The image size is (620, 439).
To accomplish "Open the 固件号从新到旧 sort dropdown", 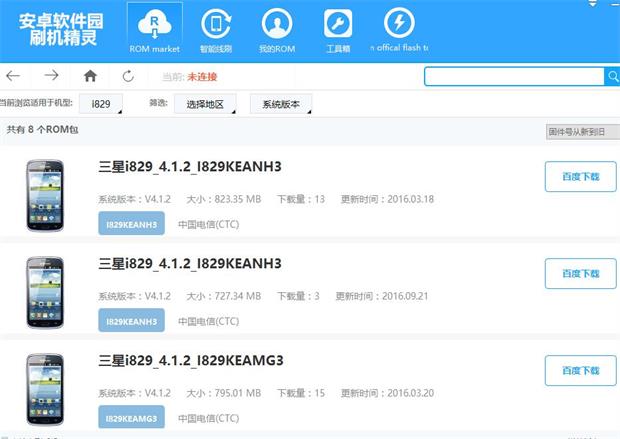I will (583, 132).
